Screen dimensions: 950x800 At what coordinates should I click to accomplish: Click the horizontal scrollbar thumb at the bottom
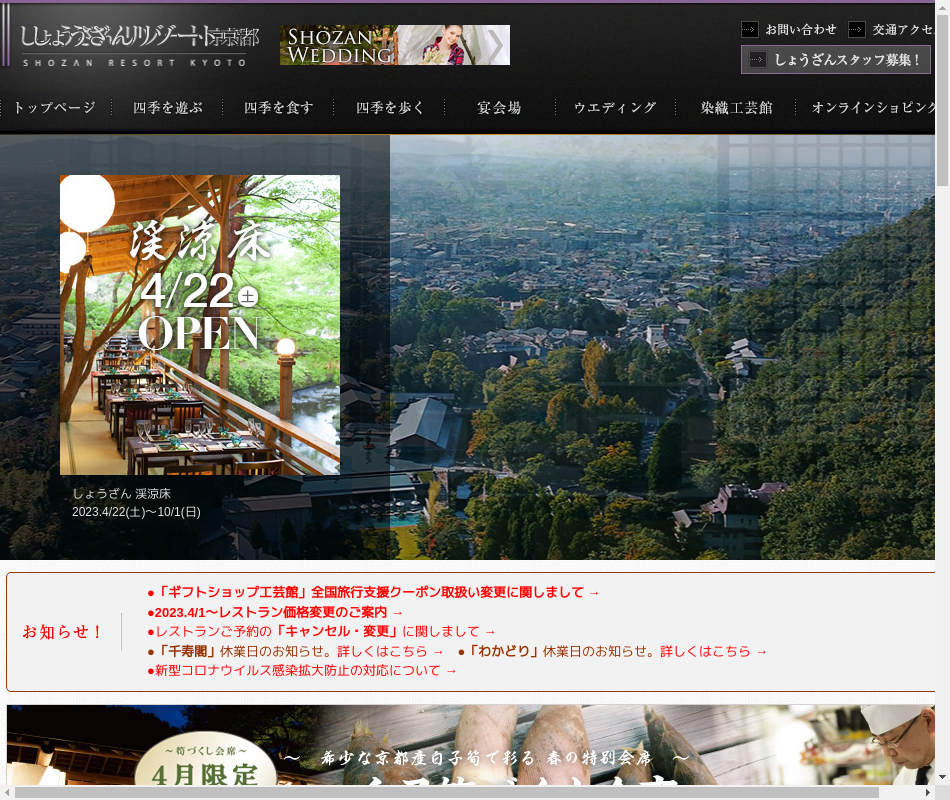coord(446,792)
